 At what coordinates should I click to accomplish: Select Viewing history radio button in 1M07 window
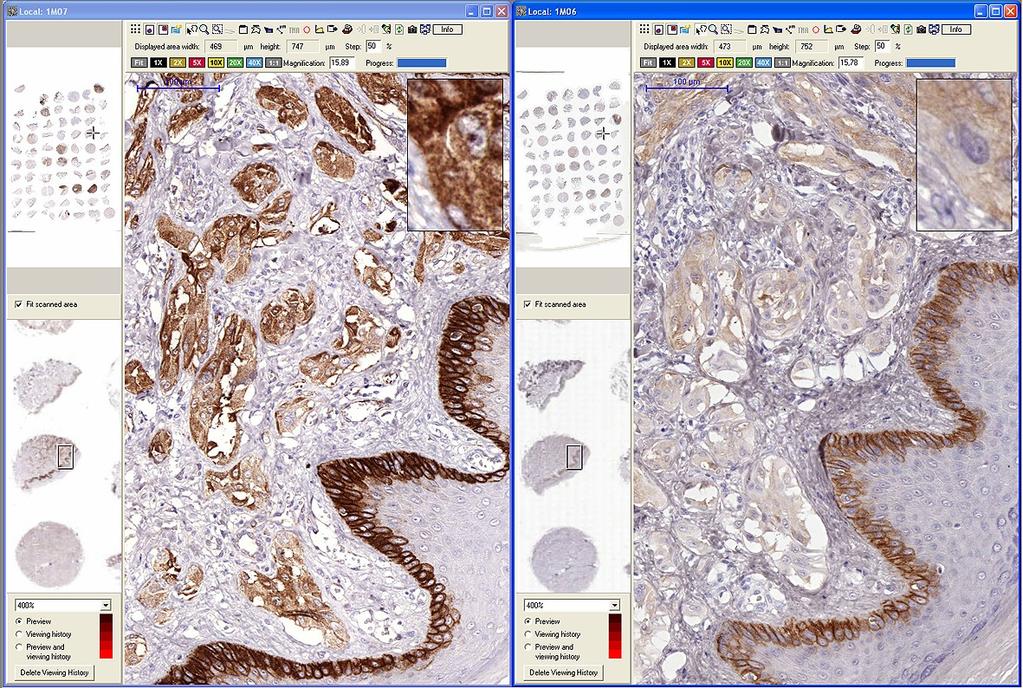point(19,634)
